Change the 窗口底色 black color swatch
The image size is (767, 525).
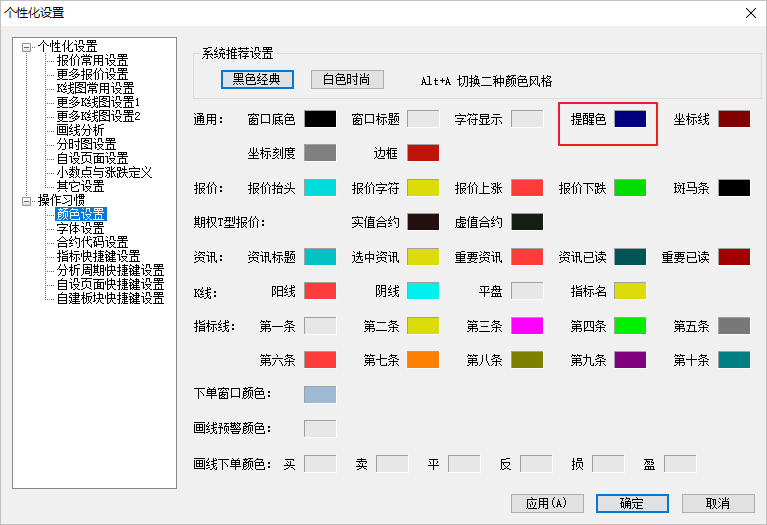[x=320, y=119]
